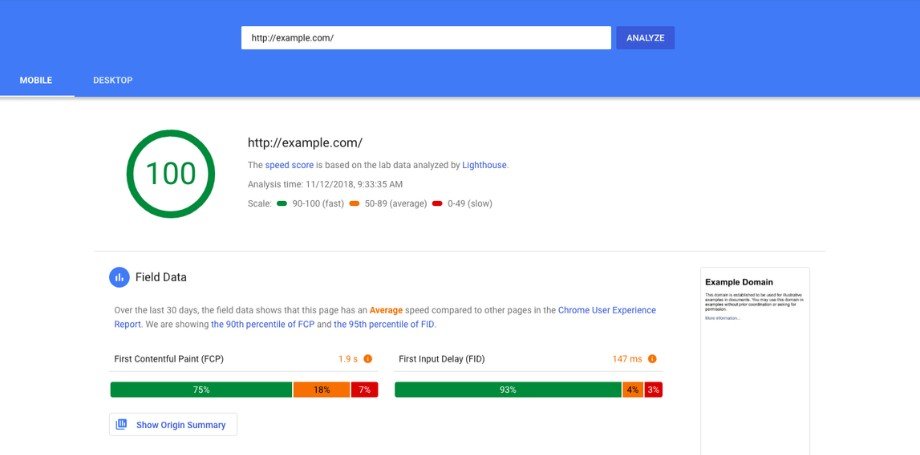This screenshot has width=920, height=455.
Task: Click the Field Data bar chart icon
Action: 119,277
